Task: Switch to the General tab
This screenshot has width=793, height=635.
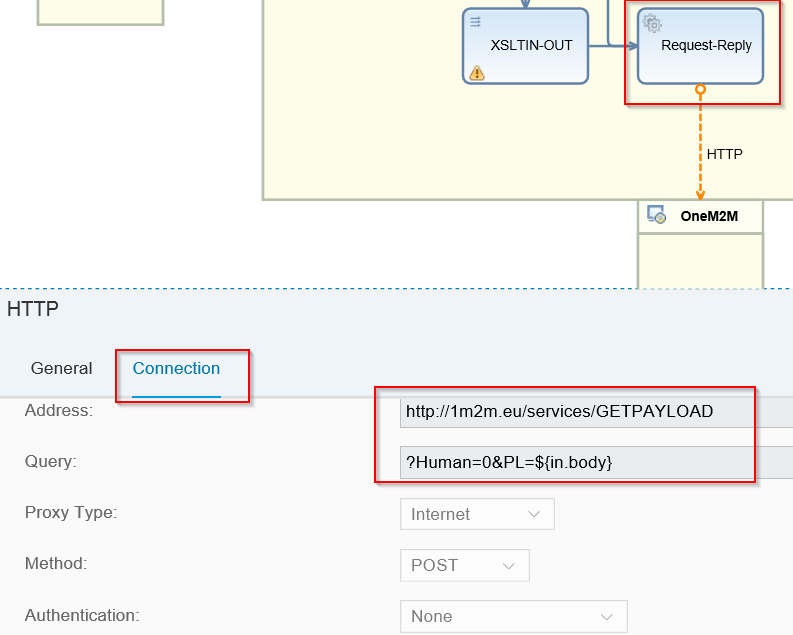Action: pyautogui.click(x=61, y=368)
